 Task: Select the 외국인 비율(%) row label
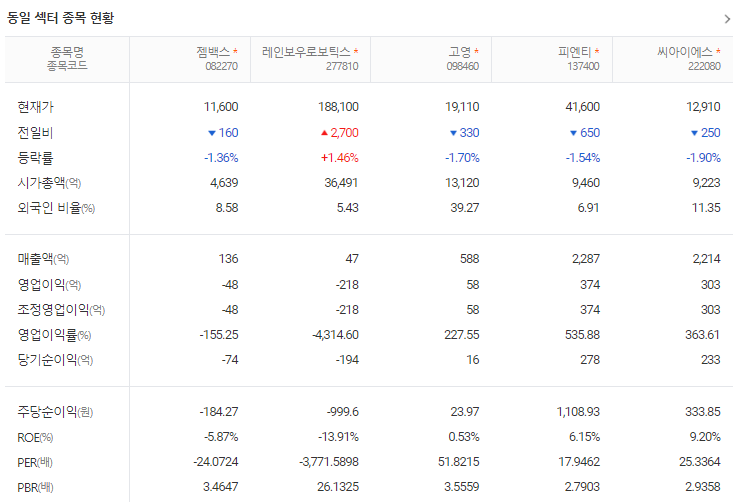[x=56, y=208]
